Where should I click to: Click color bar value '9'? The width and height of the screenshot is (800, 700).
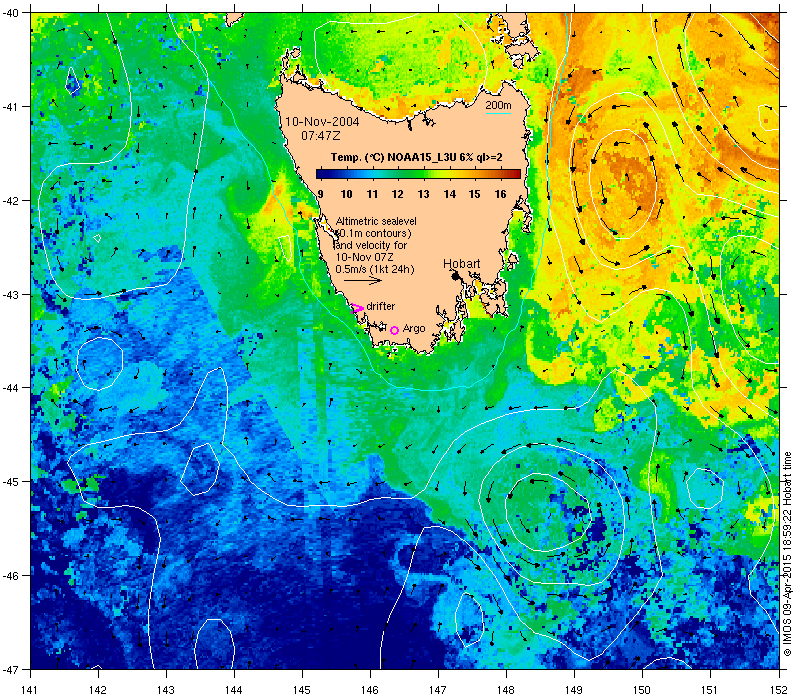coord(320,194)
